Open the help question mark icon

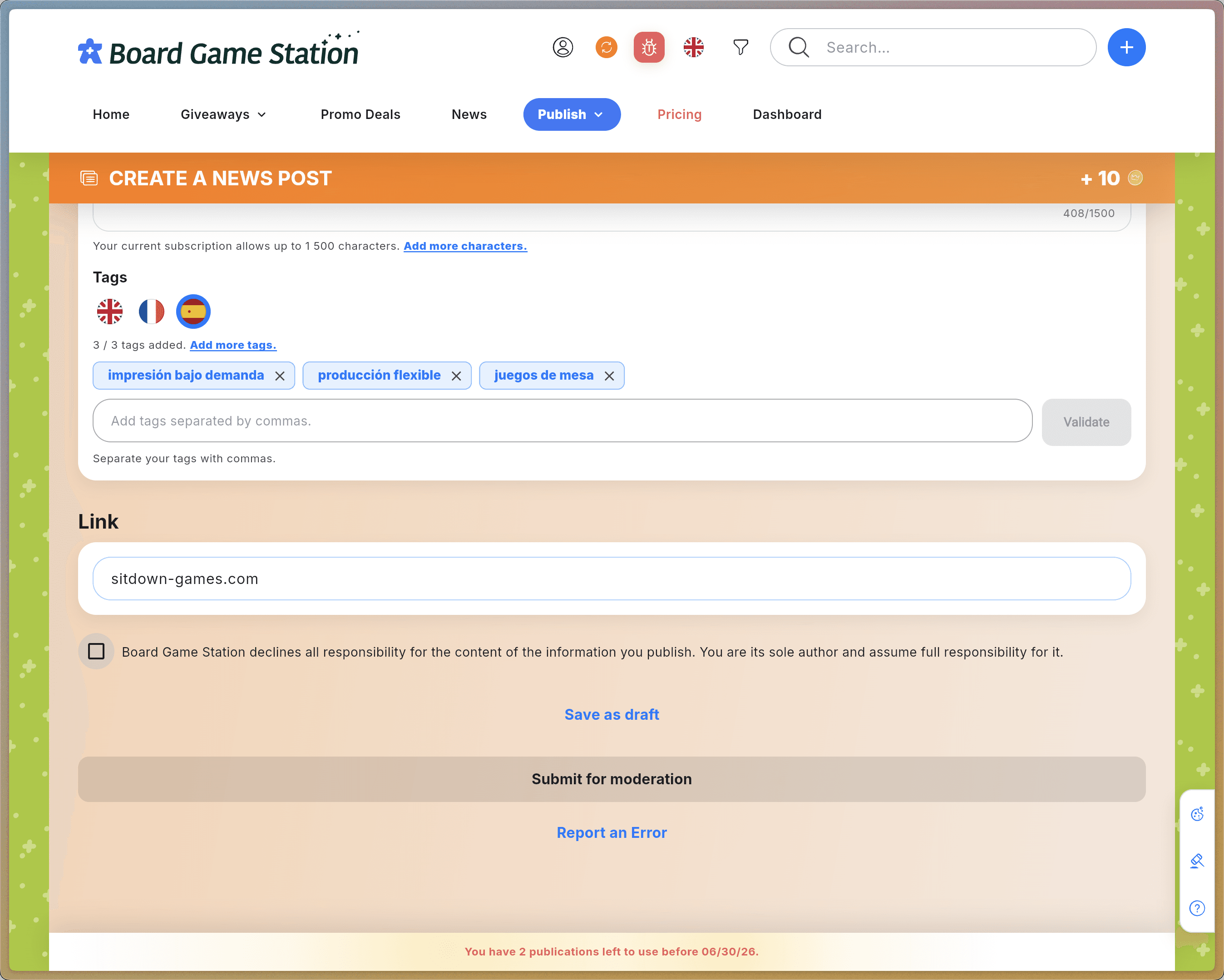1197,908
